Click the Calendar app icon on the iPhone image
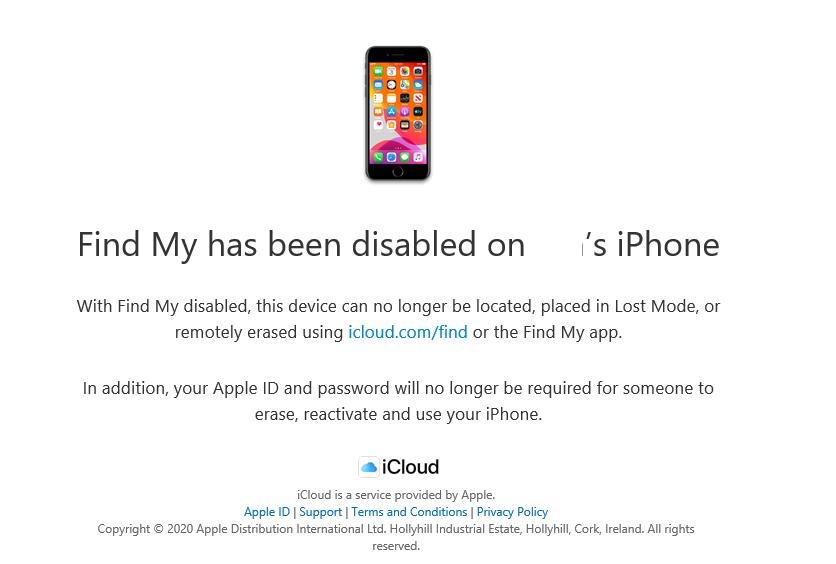The width and height of the screenshot is (836, 564). (x=391, y=71)
